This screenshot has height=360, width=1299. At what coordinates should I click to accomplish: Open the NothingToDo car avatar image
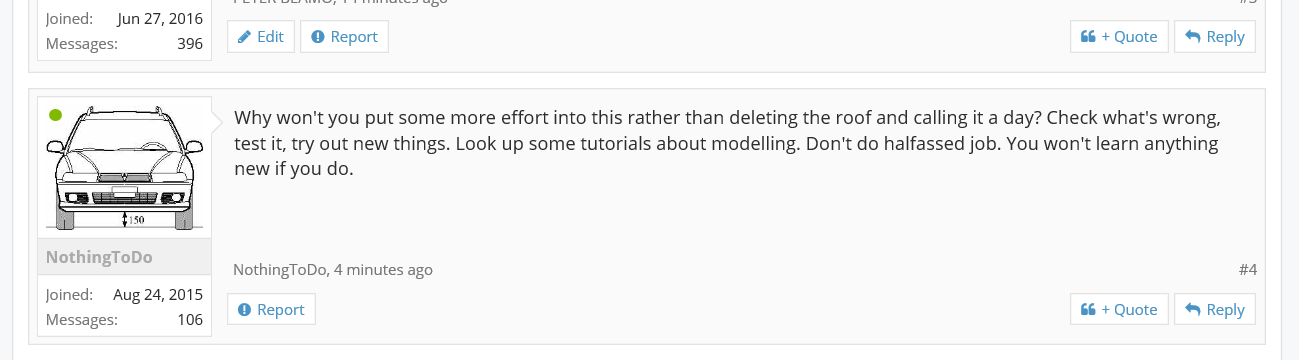tap(125, 168)
